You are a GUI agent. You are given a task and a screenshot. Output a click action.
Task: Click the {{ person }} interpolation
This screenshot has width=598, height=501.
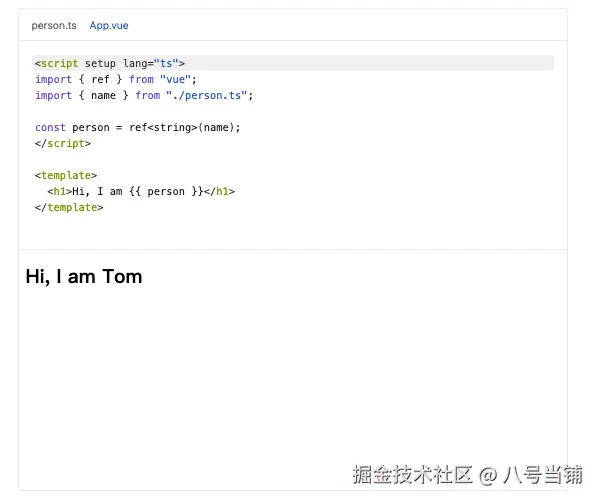166,191
